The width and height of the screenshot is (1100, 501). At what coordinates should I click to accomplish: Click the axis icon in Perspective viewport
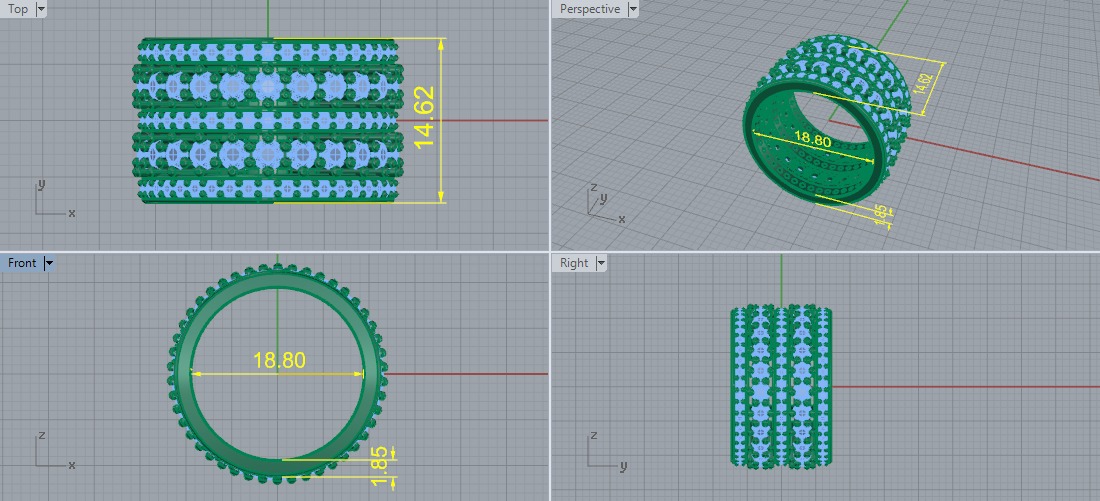(x=604, y=203)
